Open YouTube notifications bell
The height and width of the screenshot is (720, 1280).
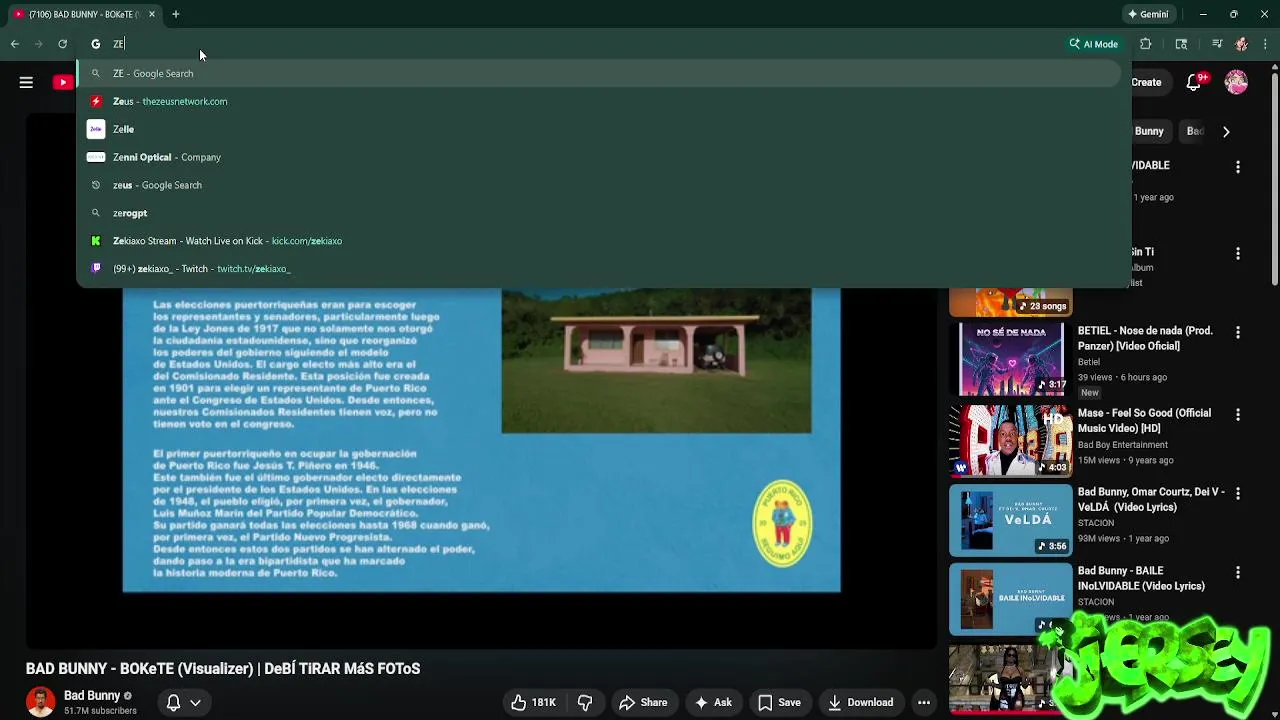click(x=1194, y=82)
